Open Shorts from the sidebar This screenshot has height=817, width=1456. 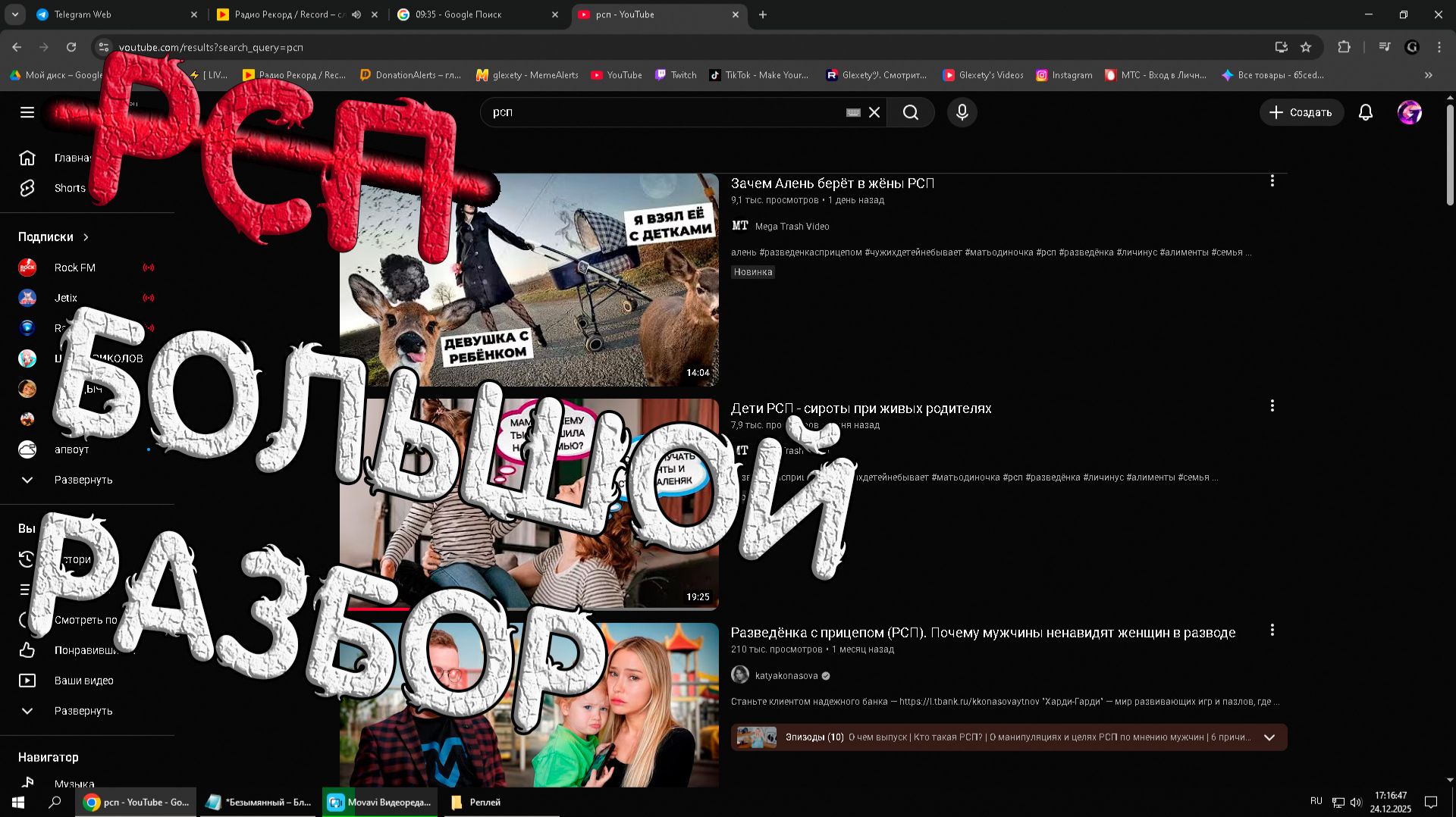tap(69, 188)
